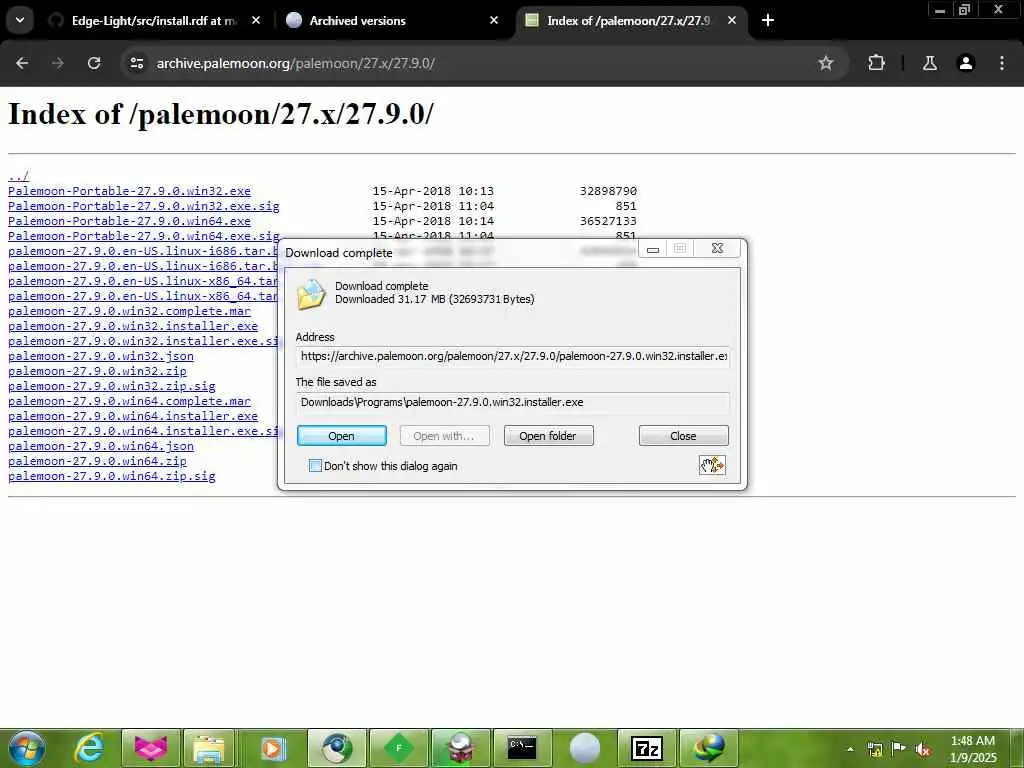Switch to the Edge-Light/src/install.rdf tab

coord(153,21)
